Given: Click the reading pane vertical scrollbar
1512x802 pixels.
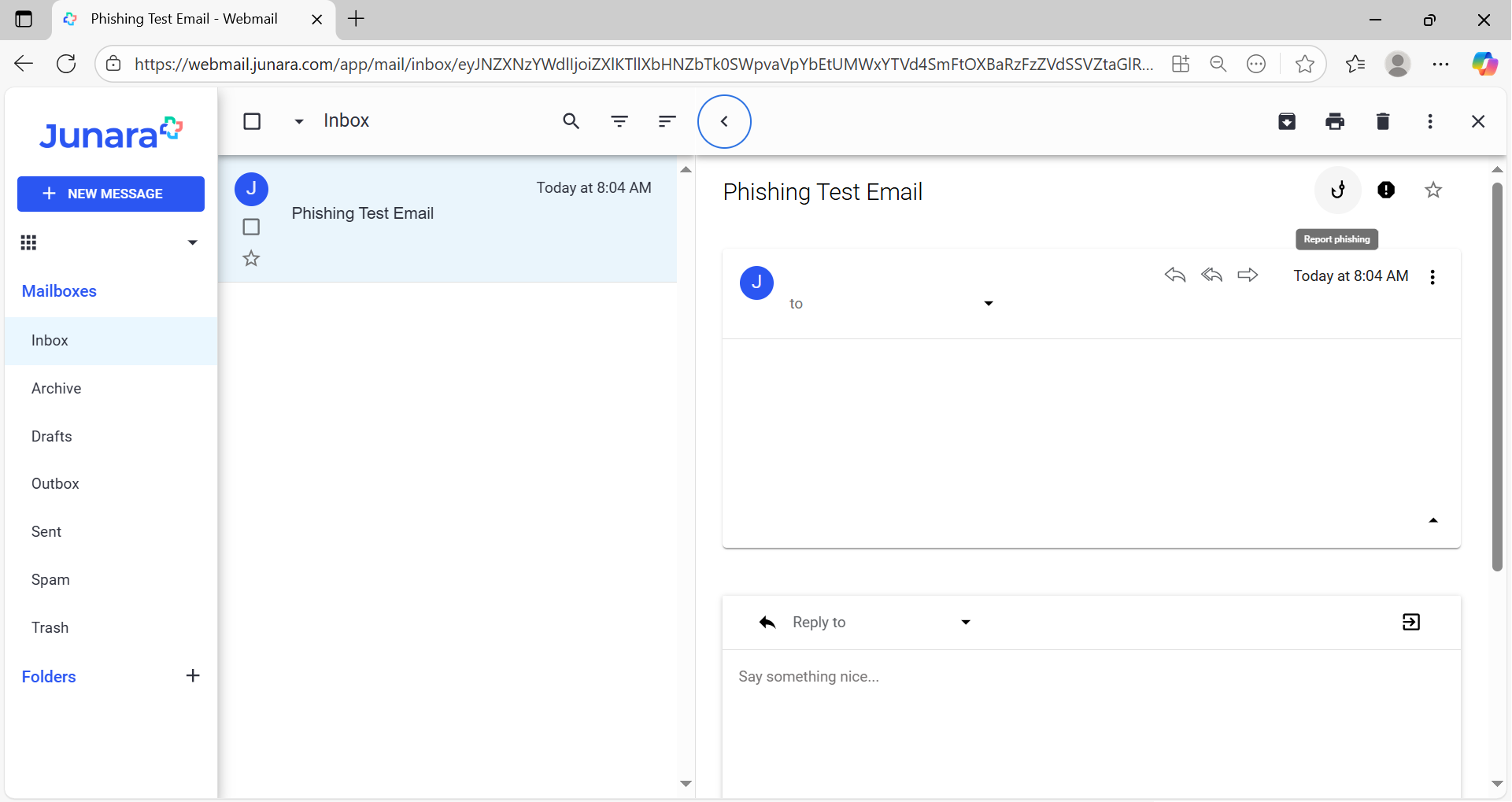Looking at the screenshot, I should [1497, 377].
